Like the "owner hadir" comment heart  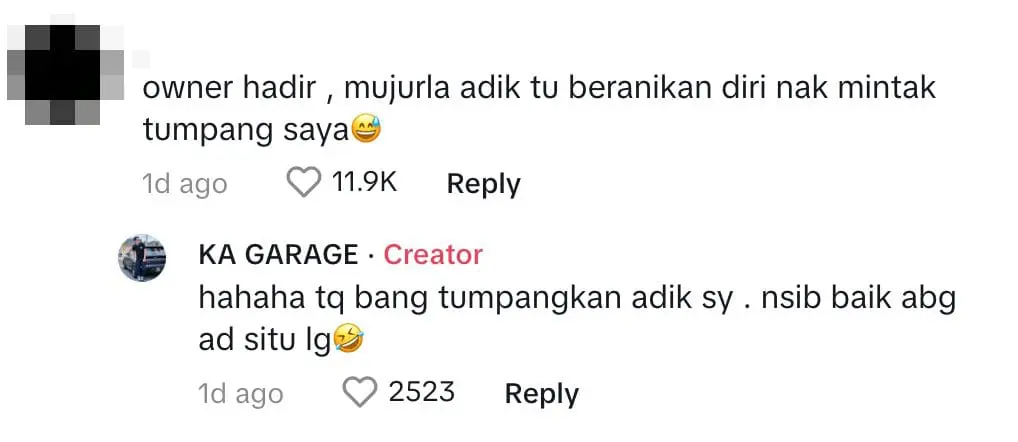pos(303,183)
